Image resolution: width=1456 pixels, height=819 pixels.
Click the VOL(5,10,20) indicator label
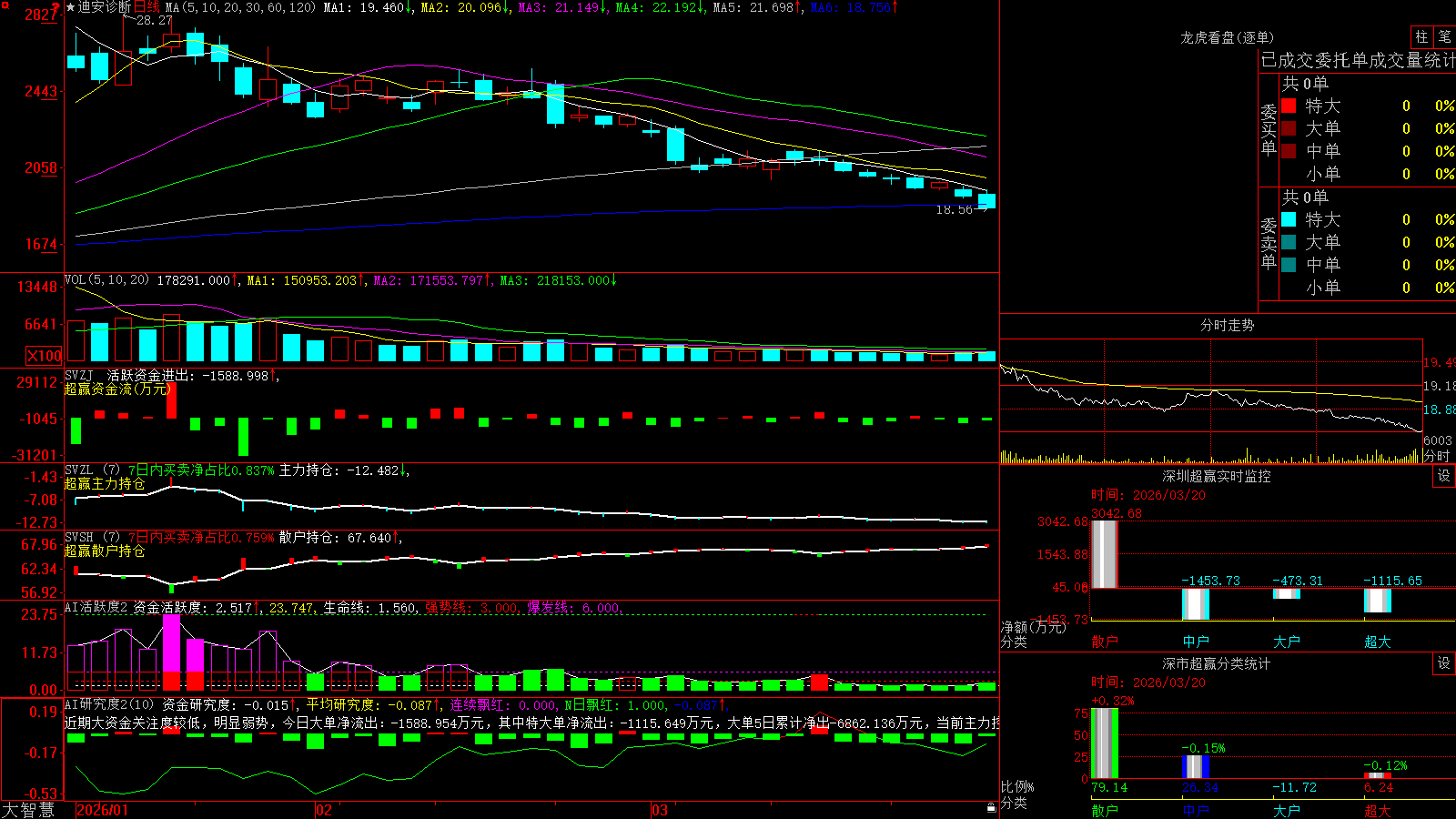(x=106, y=280)
